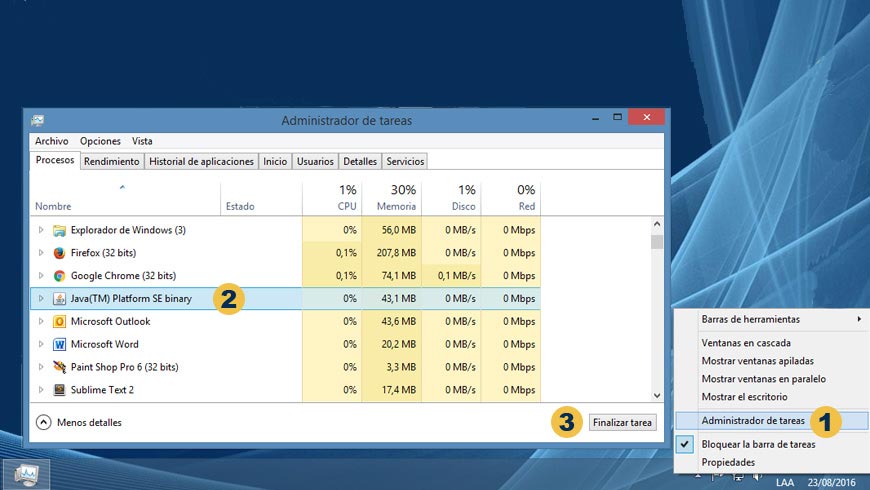870x490 pixels.
Task: Click the Finalizar tarea button
Action: [622, 422]
